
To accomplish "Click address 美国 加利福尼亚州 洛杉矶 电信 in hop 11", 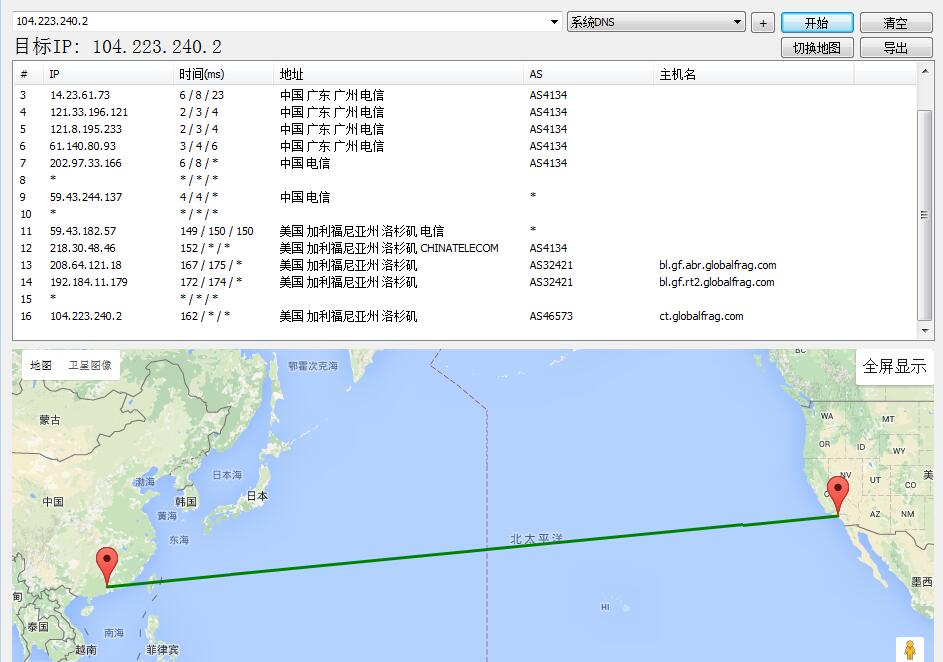I will coord(361,231).
